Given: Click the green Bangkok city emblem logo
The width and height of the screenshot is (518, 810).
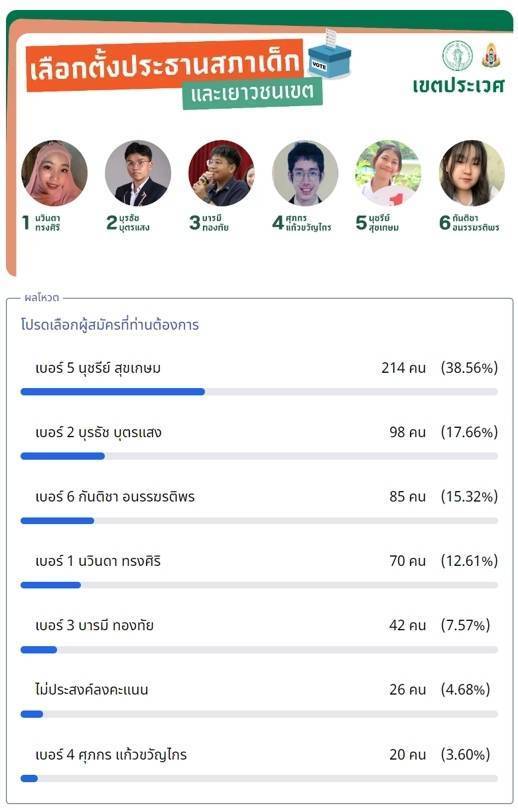Looking at the screenshot, I should tap(457, 56).
